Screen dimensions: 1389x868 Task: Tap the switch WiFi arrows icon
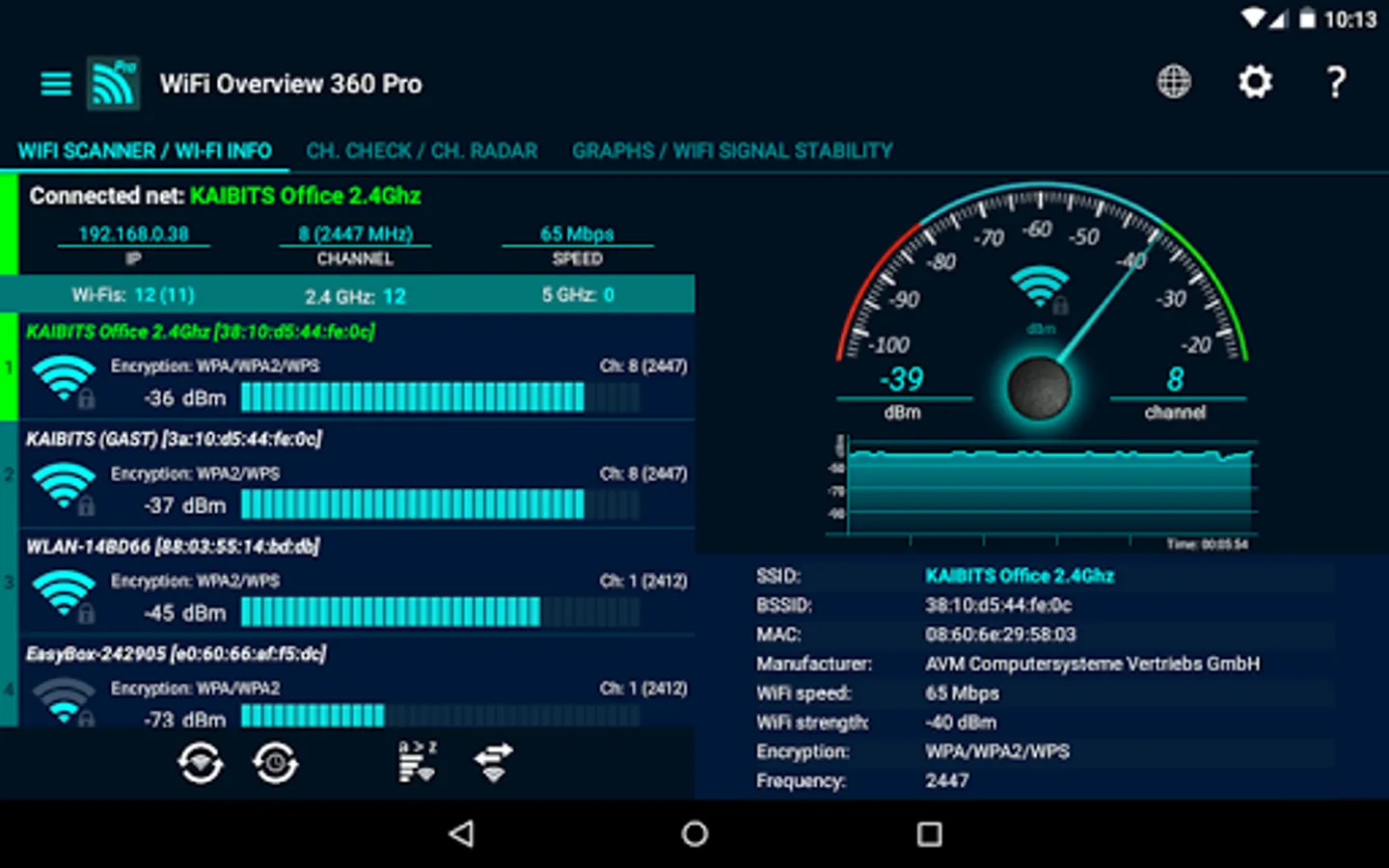pos(494,762)
